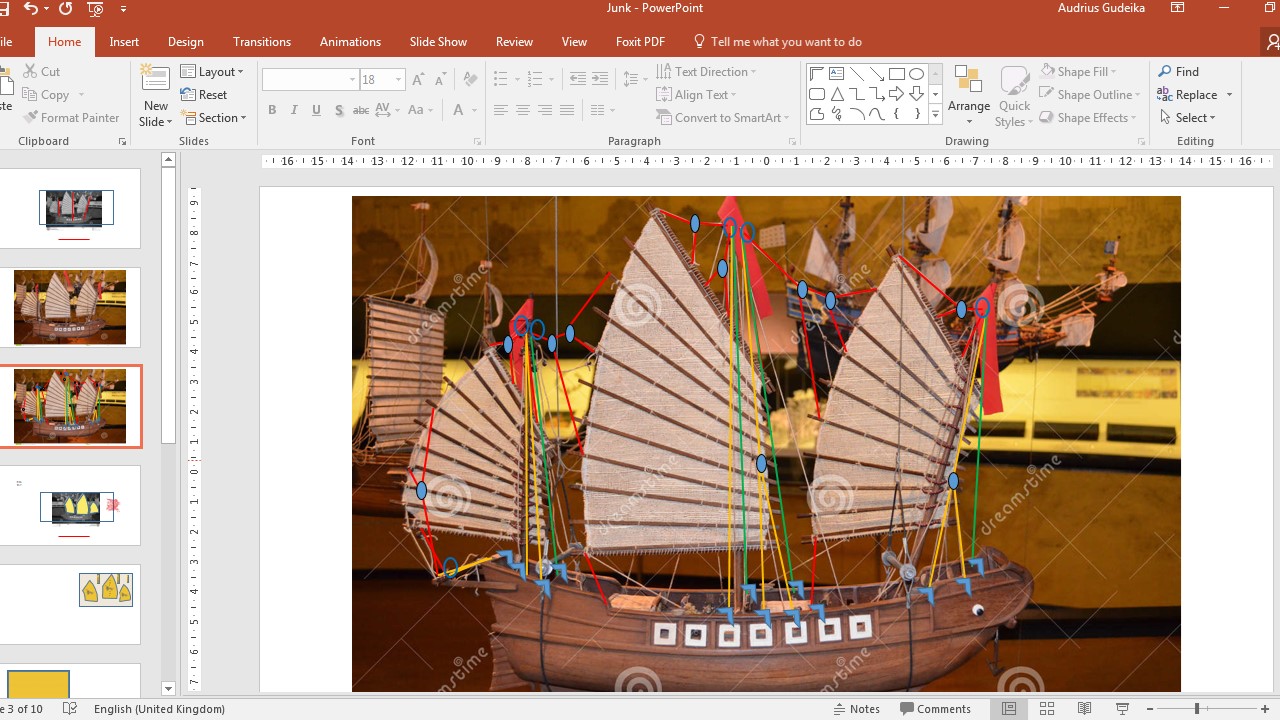Open the Shape Fill color menu
1280x720 pixels.
pos(1079,72)
